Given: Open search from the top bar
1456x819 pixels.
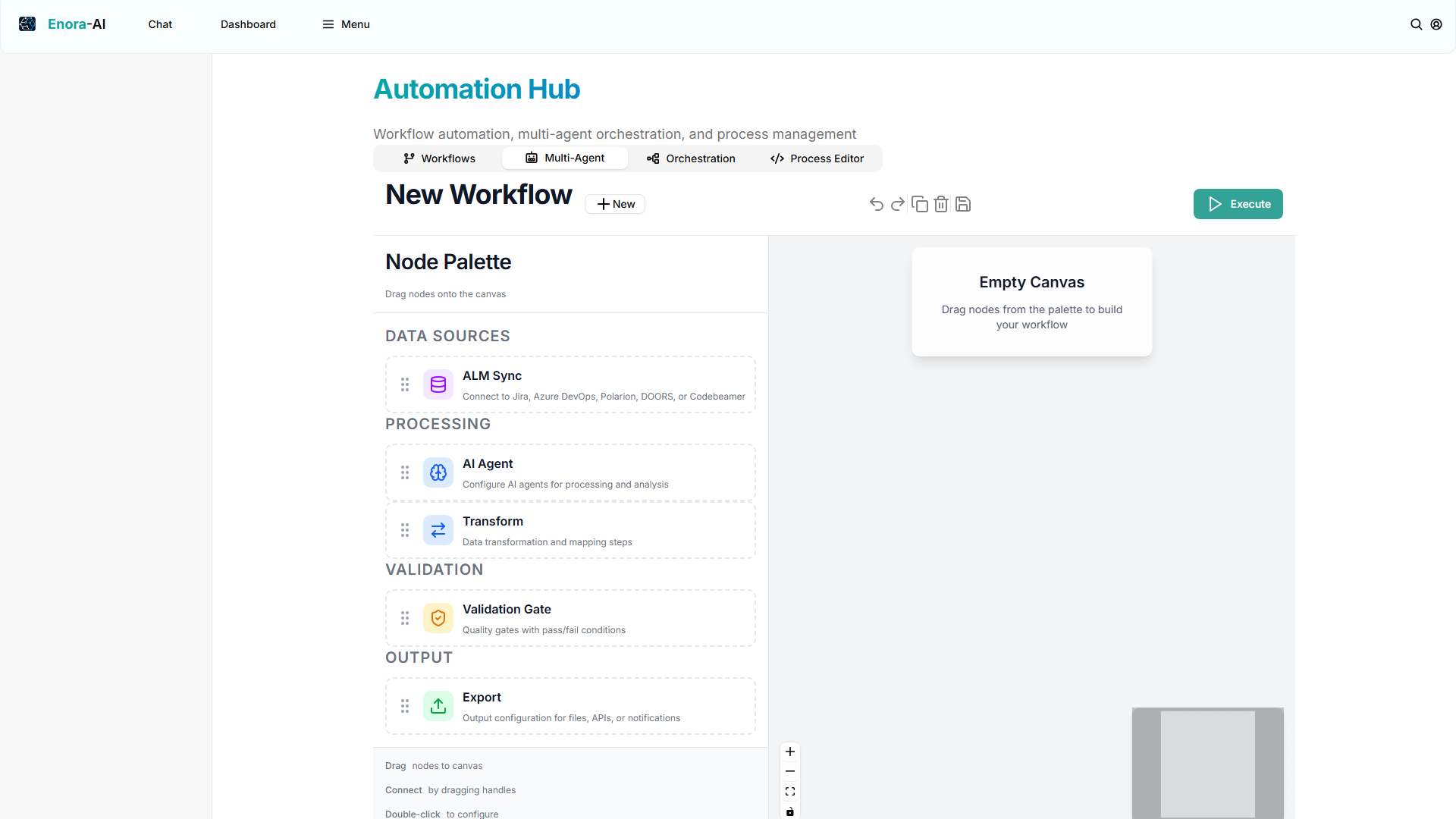Looking at the screenshot, I should (x=1417, y=24).
